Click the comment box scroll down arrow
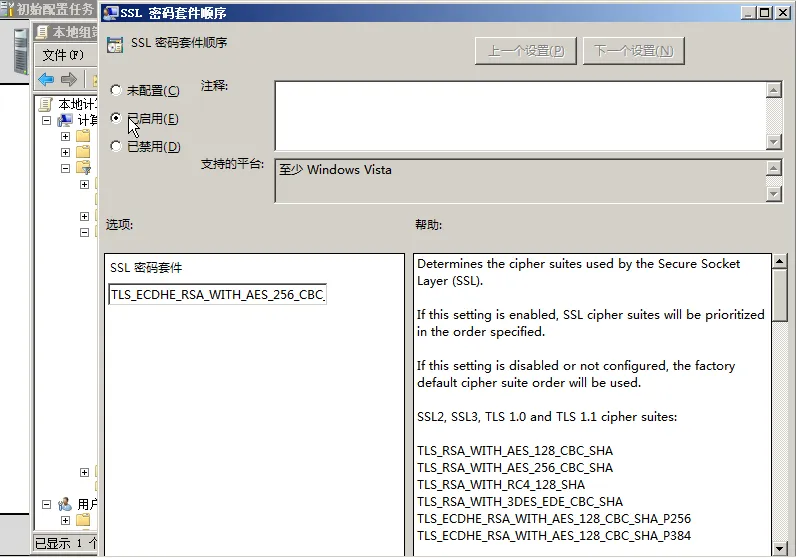 pos(774,142)
